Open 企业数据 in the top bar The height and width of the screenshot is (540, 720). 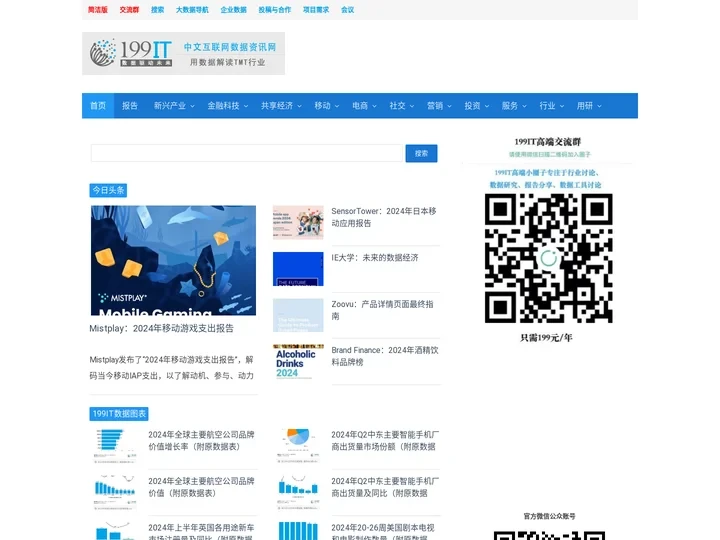pos(233,10)
